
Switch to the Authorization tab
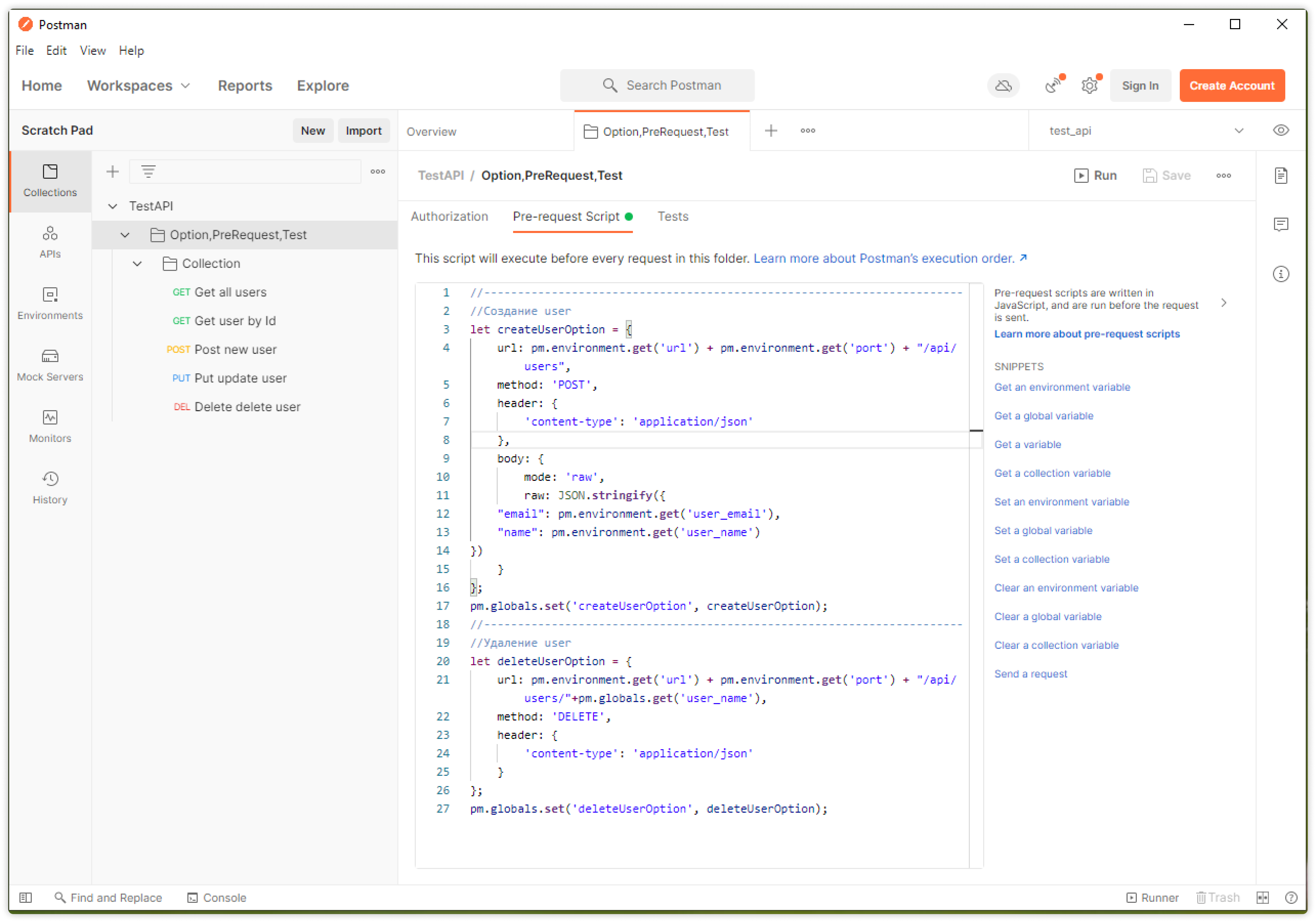click(x=449, y=216)
